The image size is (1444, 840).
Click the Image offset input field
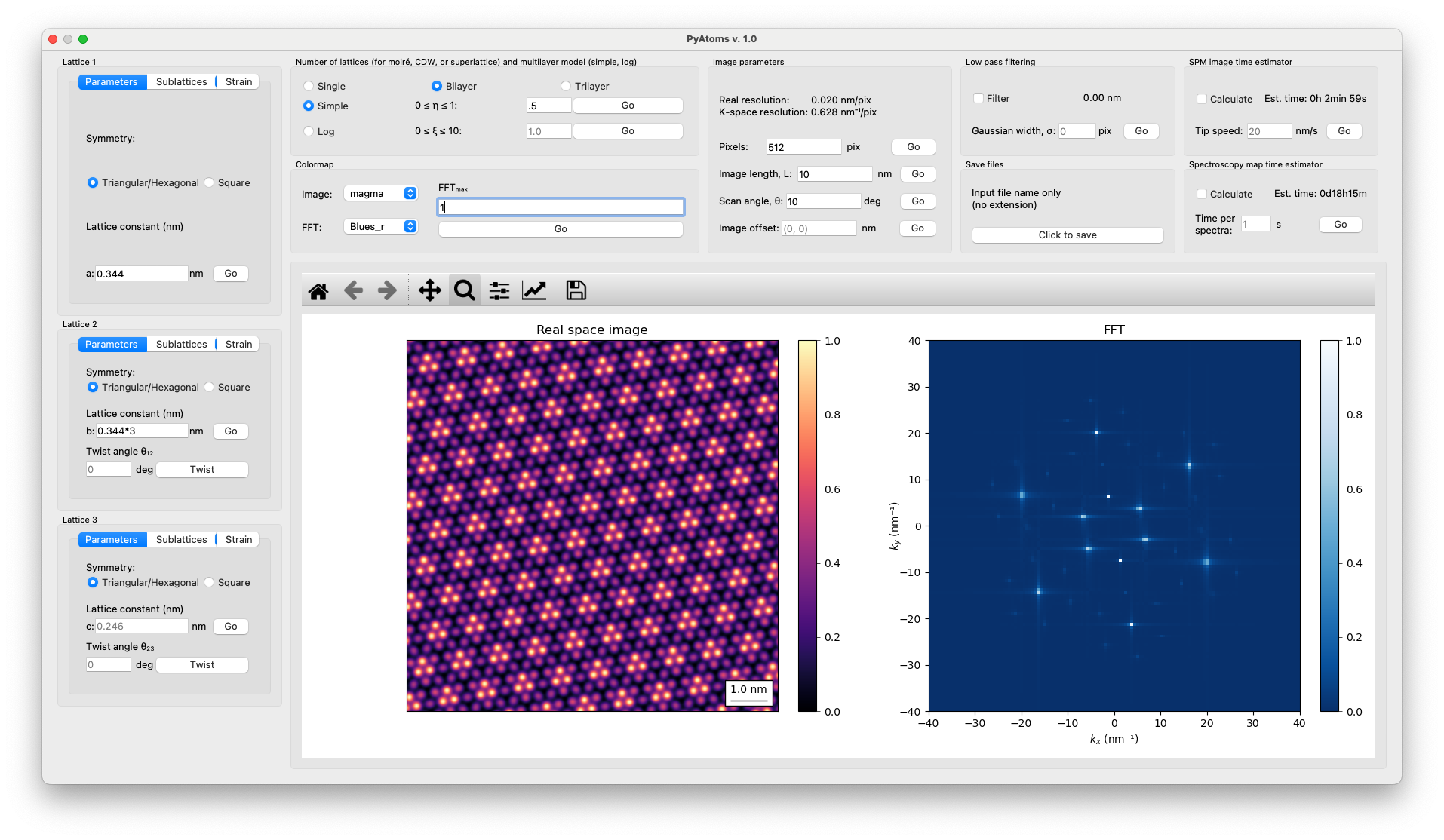tap(819, 228)
